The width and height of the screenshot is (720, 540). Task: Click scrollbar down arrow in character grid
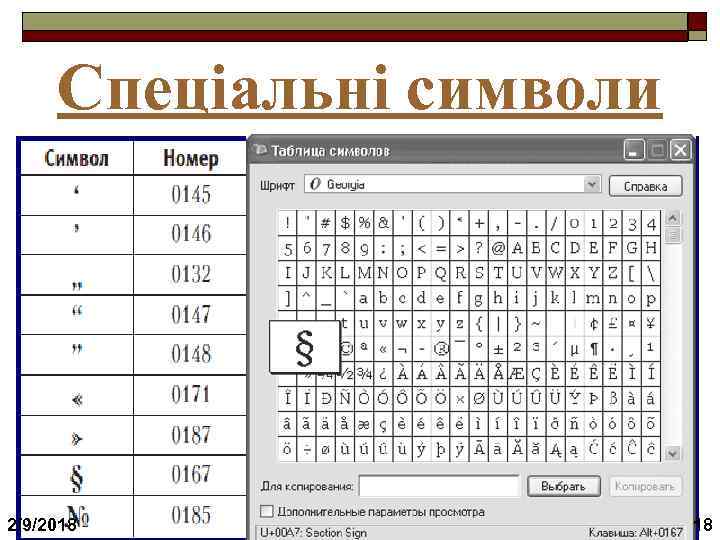click(x=672, y=454)
